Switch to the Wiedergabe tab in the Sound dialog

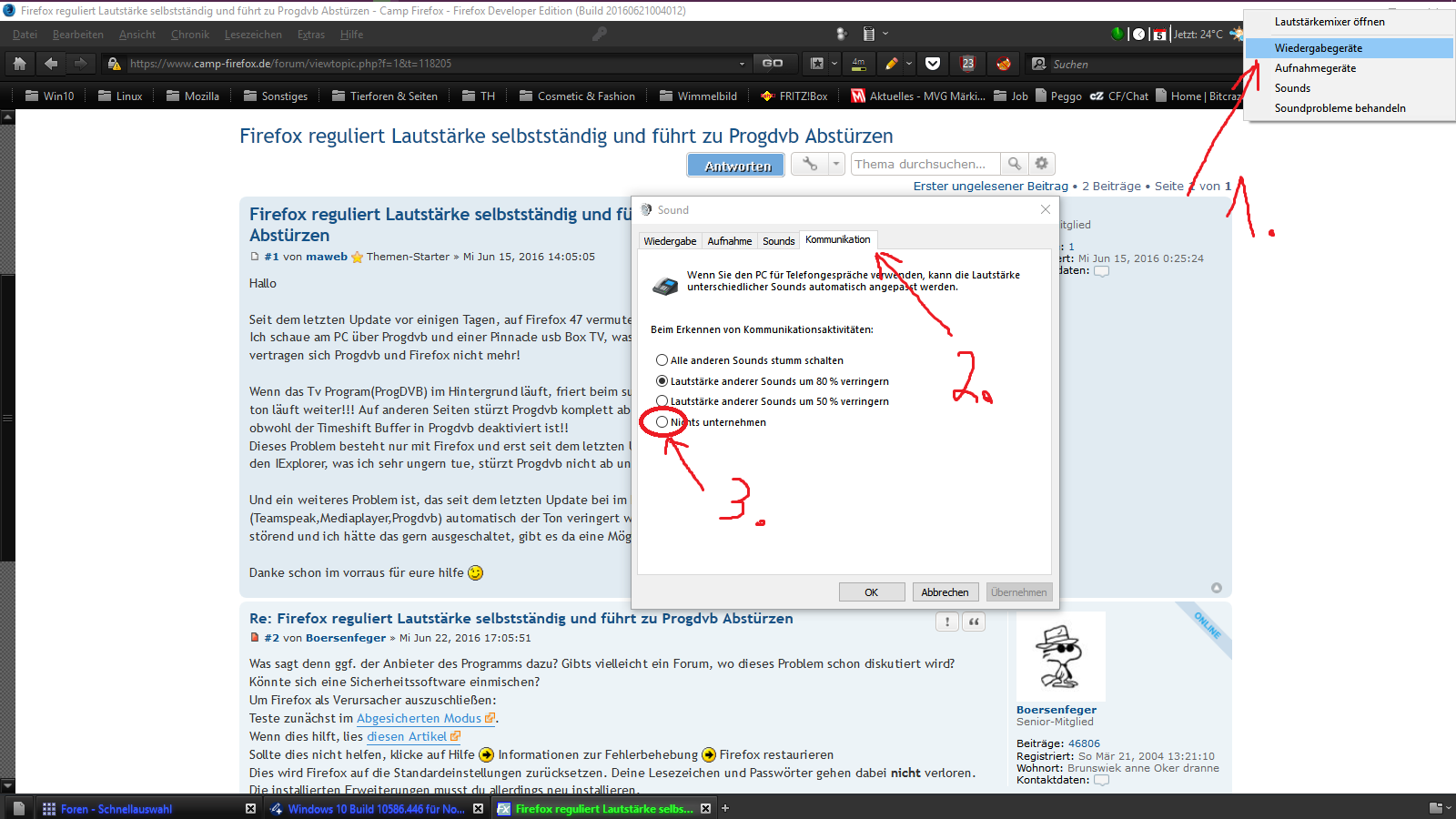point(670,241)
